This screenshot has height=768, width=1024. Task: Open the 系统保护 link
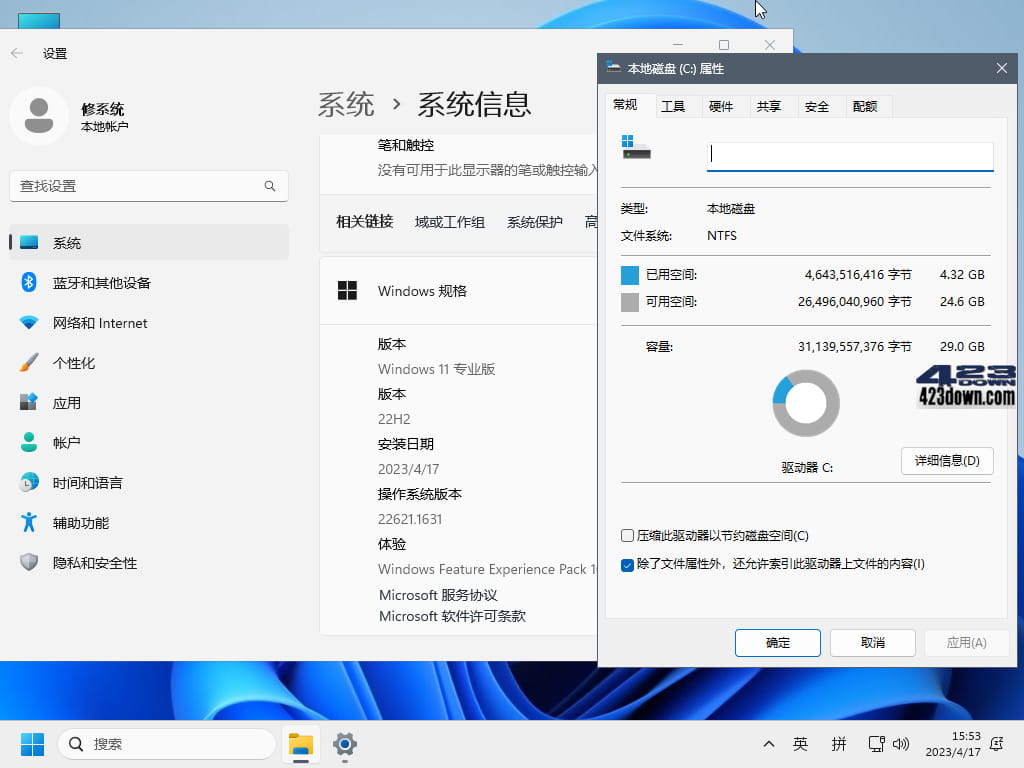coord(536,222)
